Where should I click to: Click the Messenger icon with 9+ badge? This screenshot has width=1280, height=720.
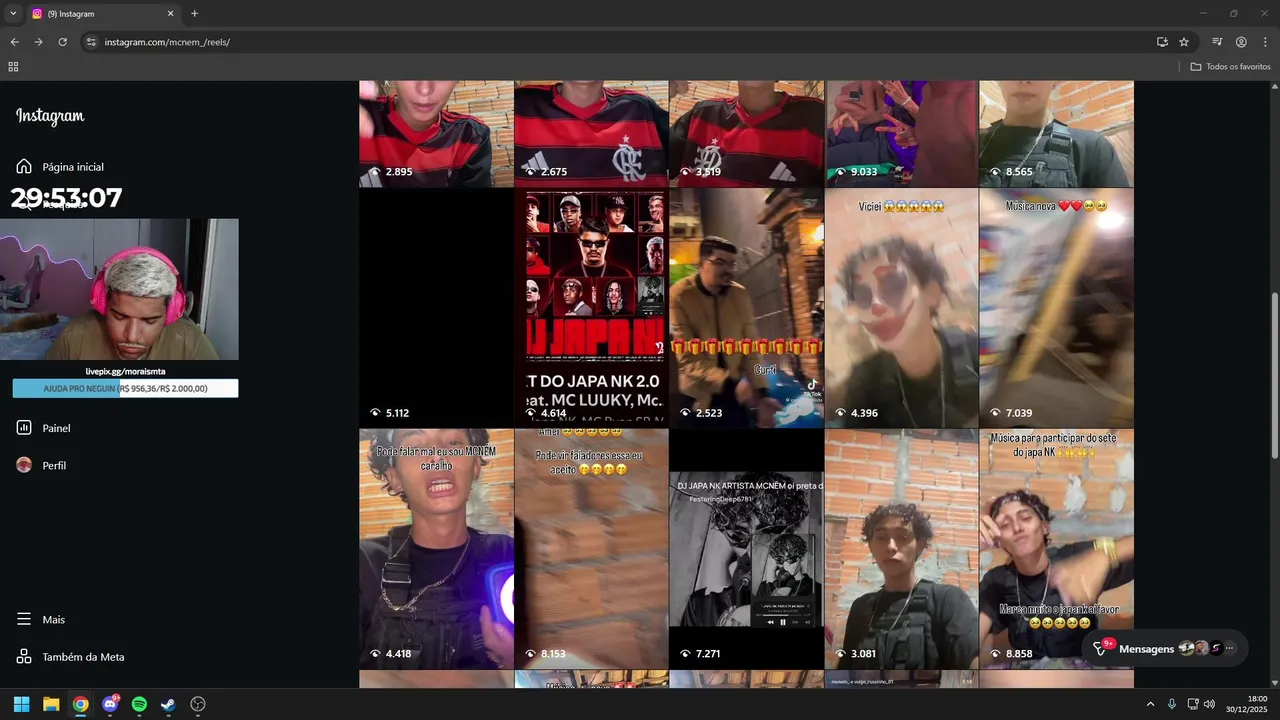[x=1101, y=648]
